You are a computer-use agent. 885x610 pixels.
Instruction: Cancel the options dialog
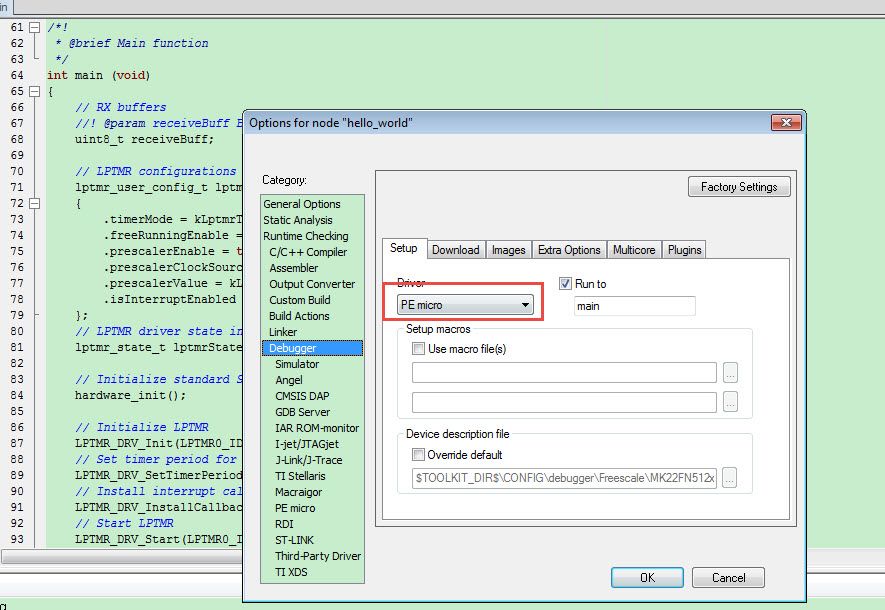coord(728,577)
